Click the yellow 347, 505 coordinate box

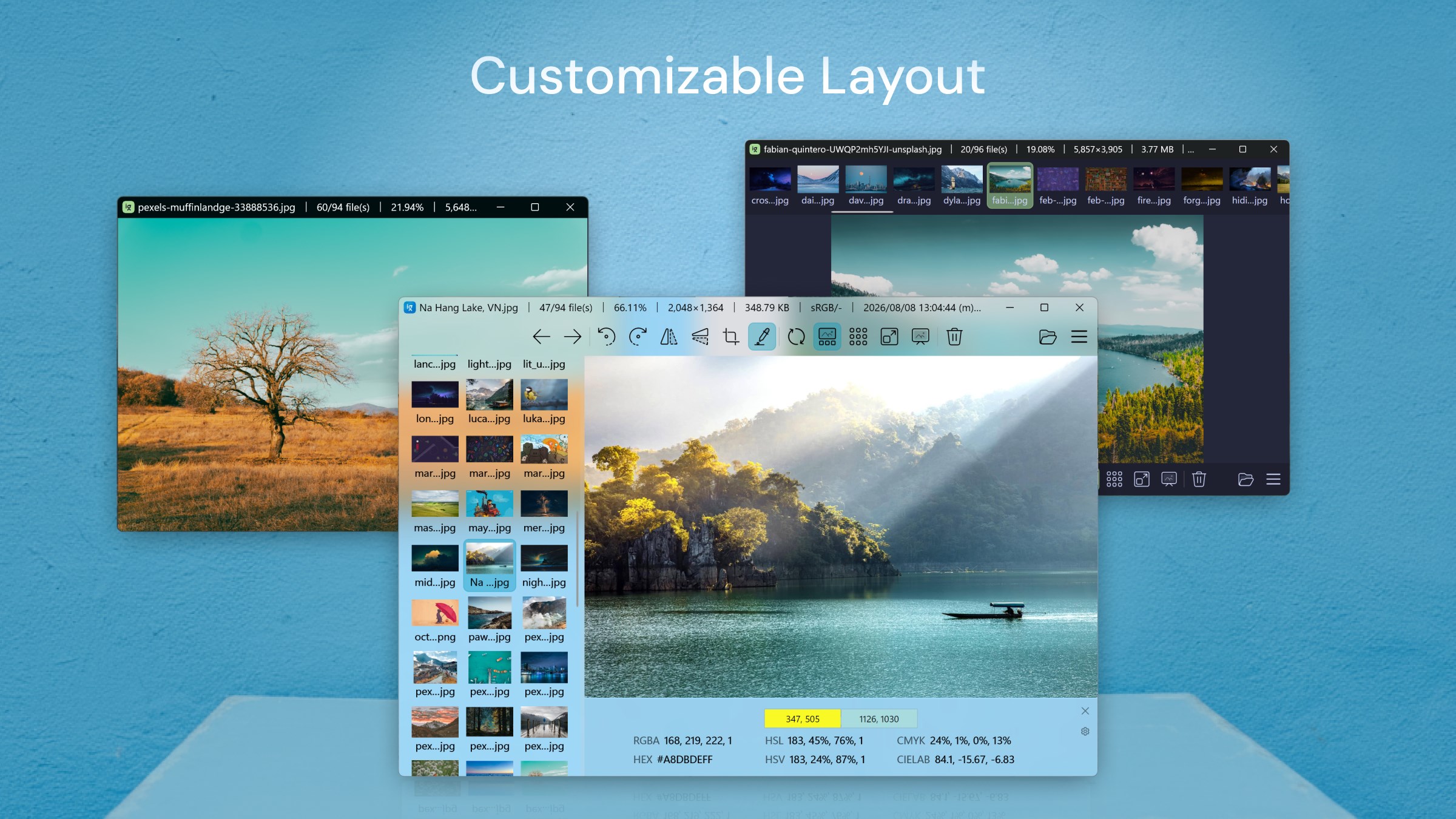click(803, 719)
